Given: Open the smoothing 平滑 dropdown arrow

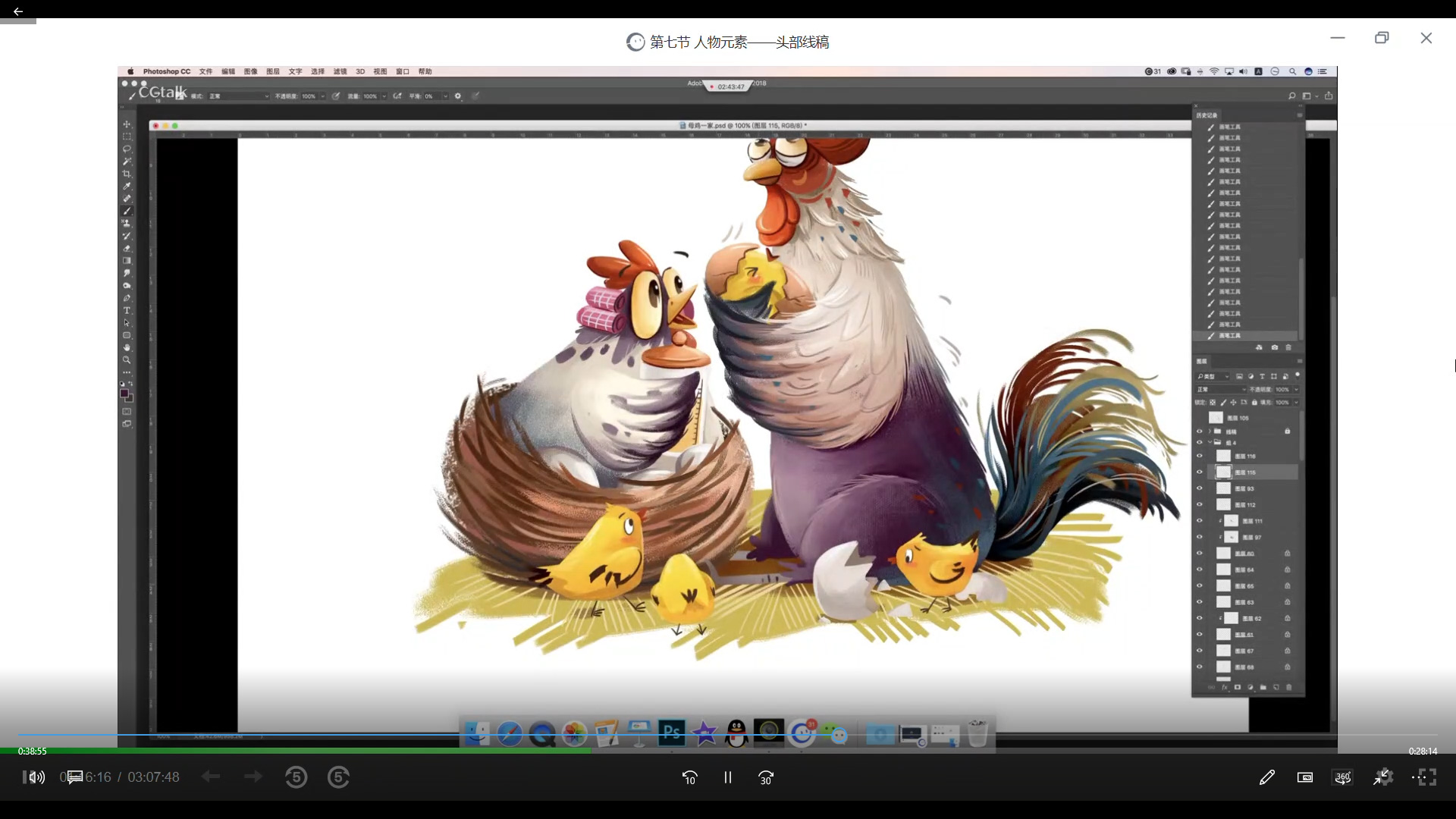Looking at the screenshot, I should [x=445, y=96].
